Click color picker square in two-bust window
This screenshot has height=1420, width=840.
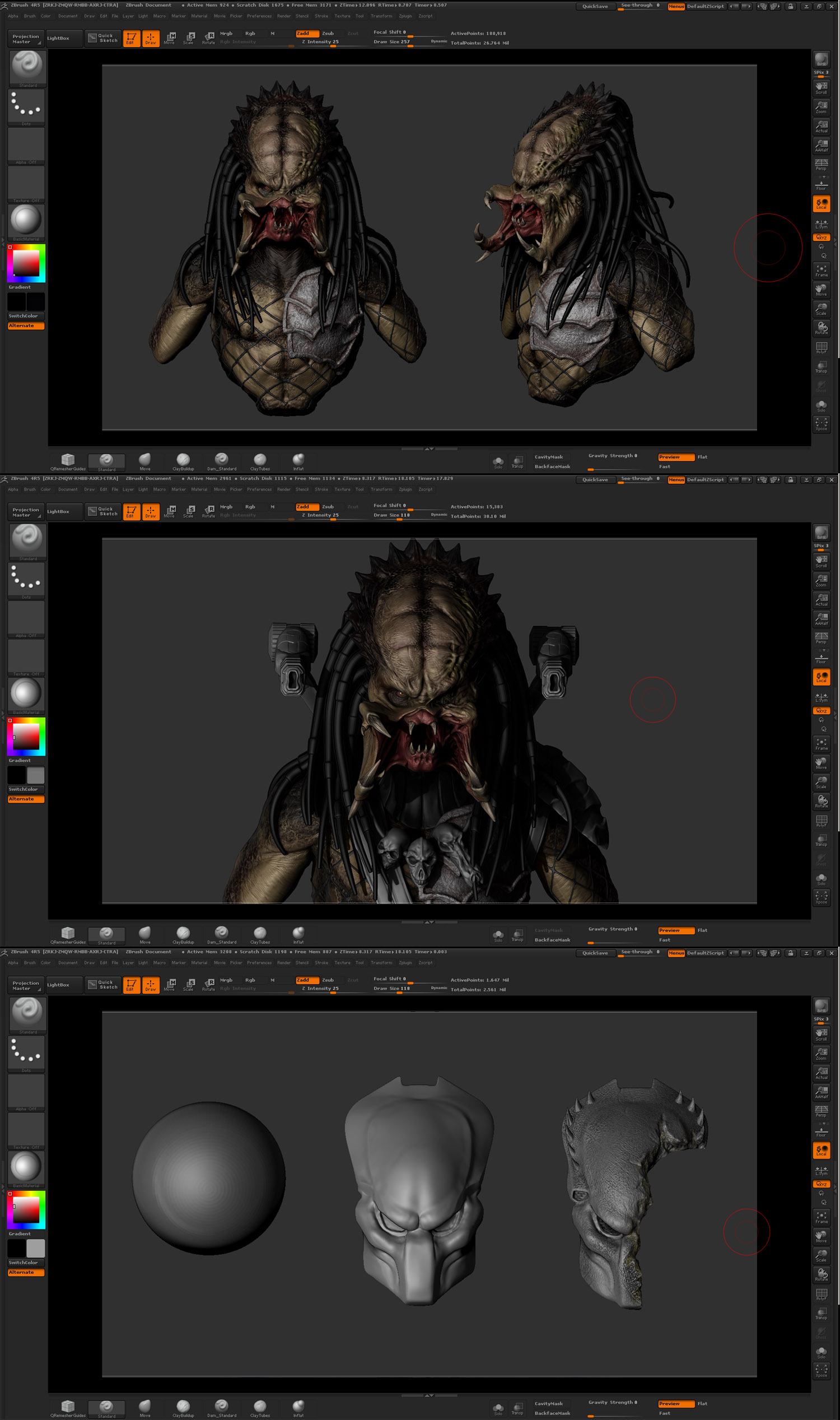tap(26, 263)
